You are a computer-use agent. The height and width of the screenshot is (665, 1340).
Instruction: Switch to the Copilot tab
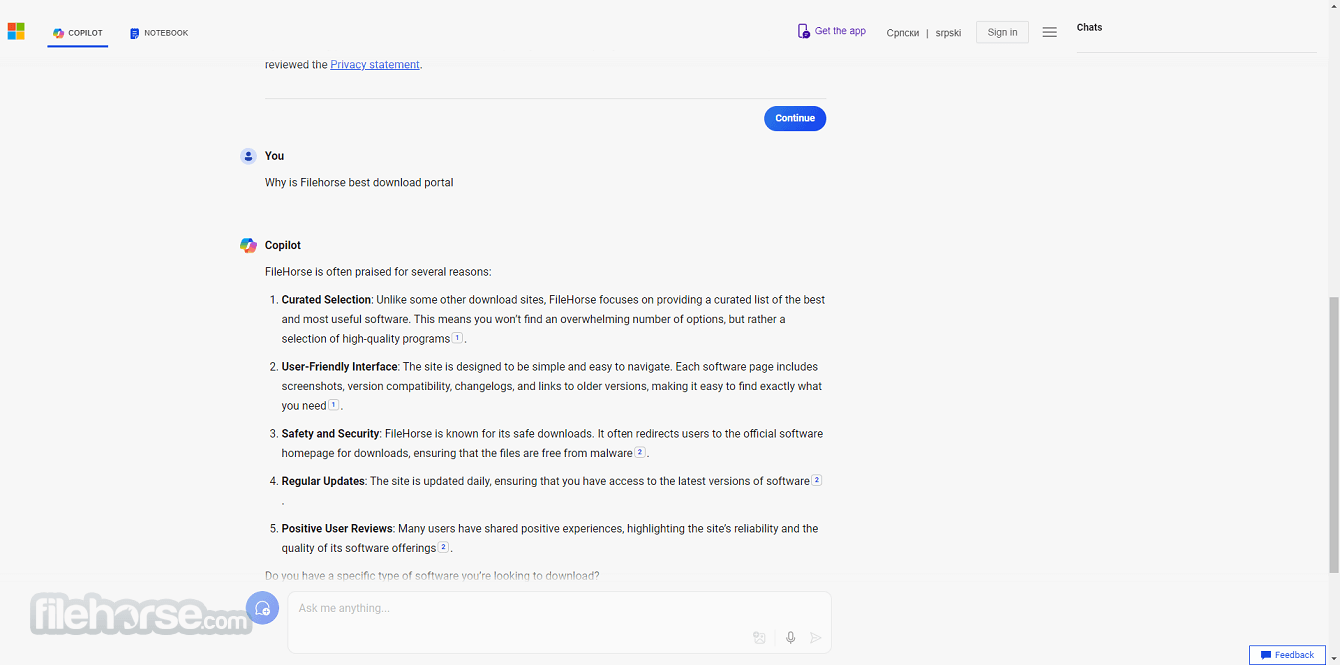coord(78,33)
